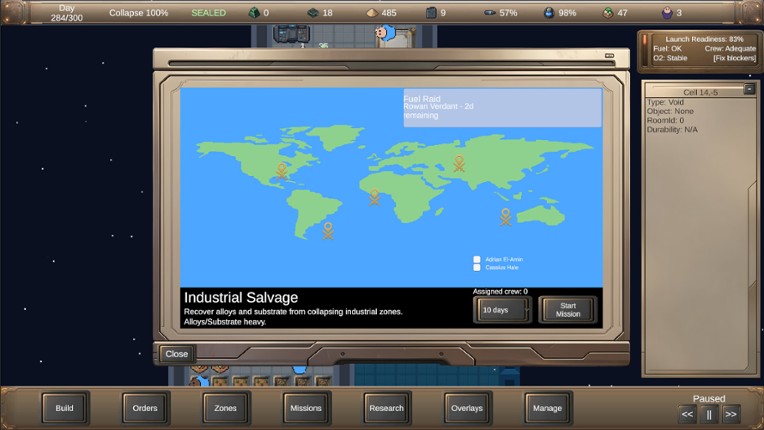Assign Adrian El-Amin to the mission
The width and height of the screenshot is (764, 430).
click(x=477, y=259)
